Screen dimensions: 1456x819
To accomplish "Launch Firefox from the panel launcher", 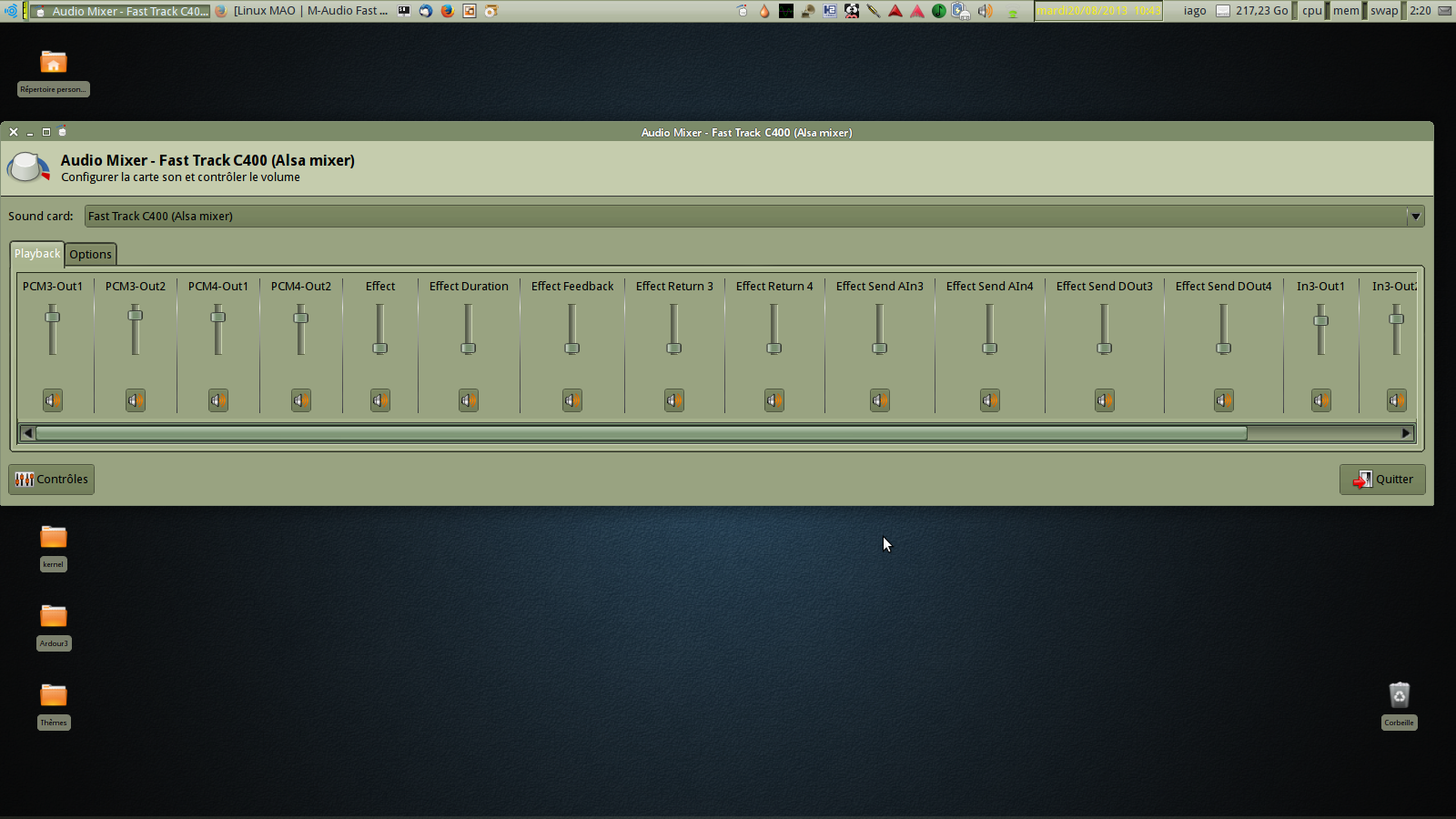I will pyautogui.click(x=448, y=11).
